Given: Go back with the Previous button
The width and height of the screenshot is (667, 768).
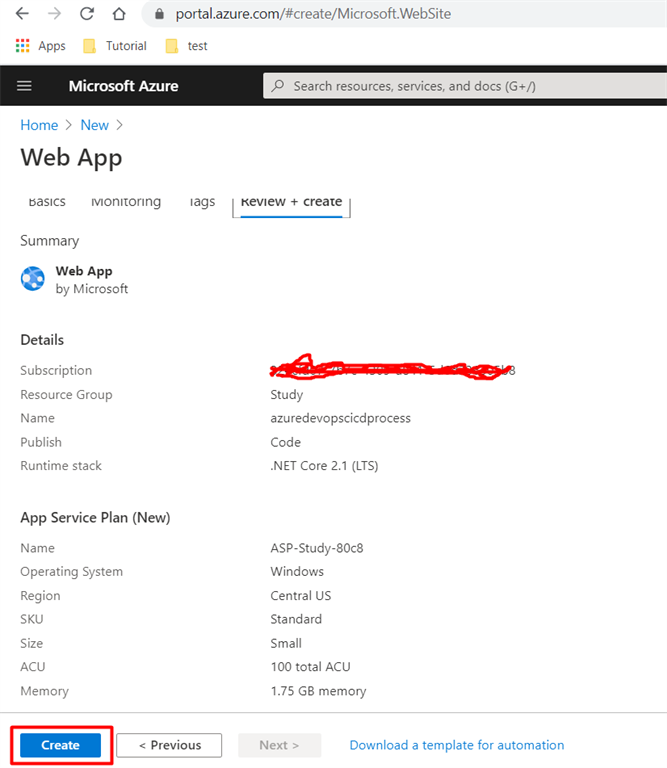Looking at the screenshot, I should point(169,745).
